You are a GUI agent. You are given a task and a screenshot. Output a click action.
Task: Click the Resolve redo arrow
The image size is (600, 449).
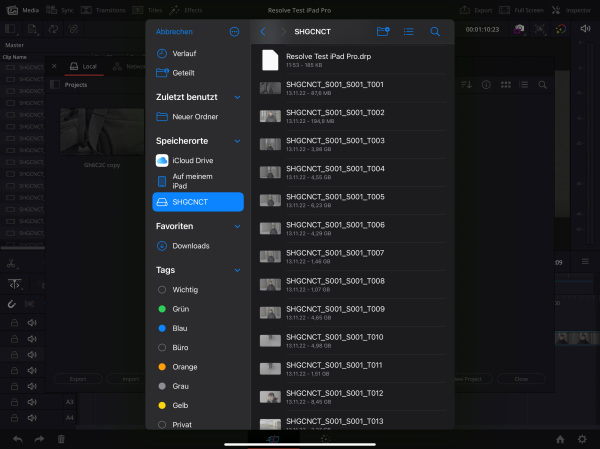coord(39,439)
